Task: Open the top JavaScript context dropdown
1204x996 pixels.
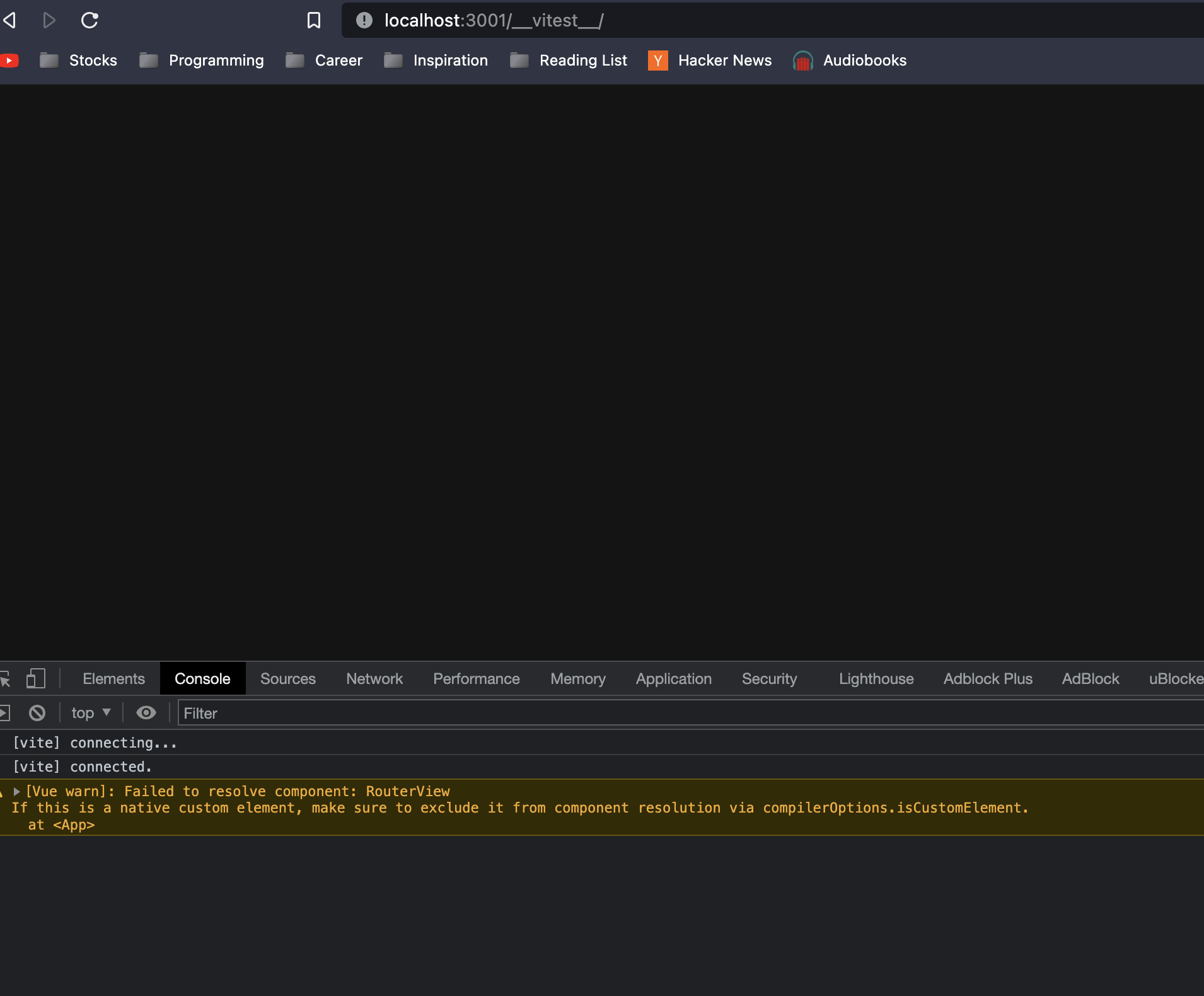Action: click(91, 713)
